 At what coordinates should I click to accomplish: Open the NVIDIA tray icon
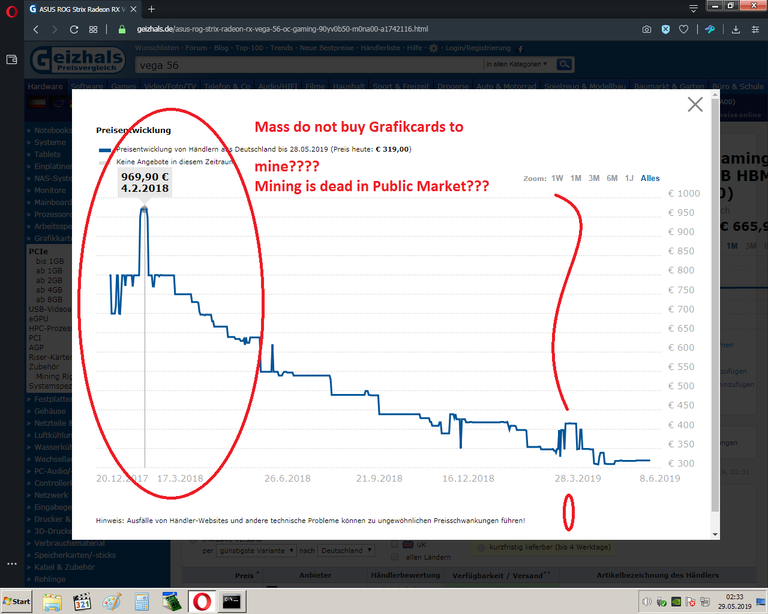pyautogui.click(x=676, y=602)
